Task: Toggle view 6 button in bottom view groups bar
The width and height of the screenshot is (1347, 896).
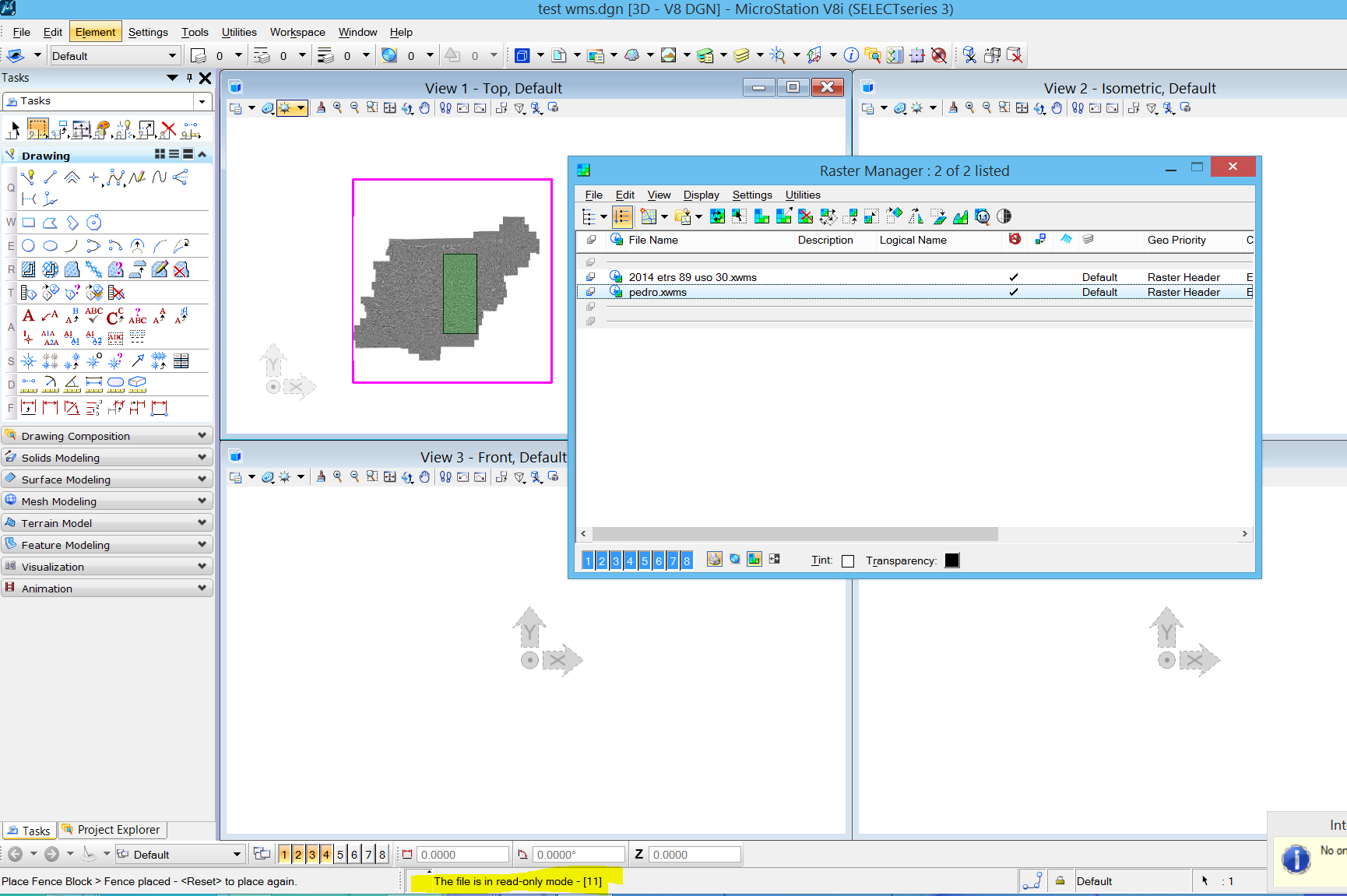Action: point(354,855)
